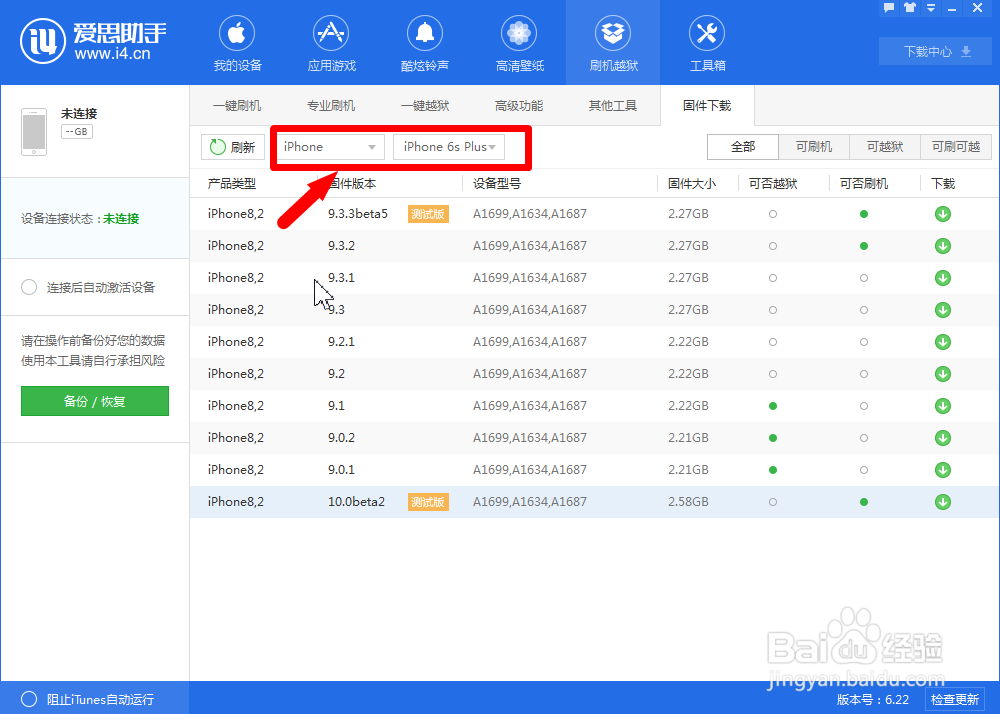
Task: Open the 我的设备 section
Action: 236,42
